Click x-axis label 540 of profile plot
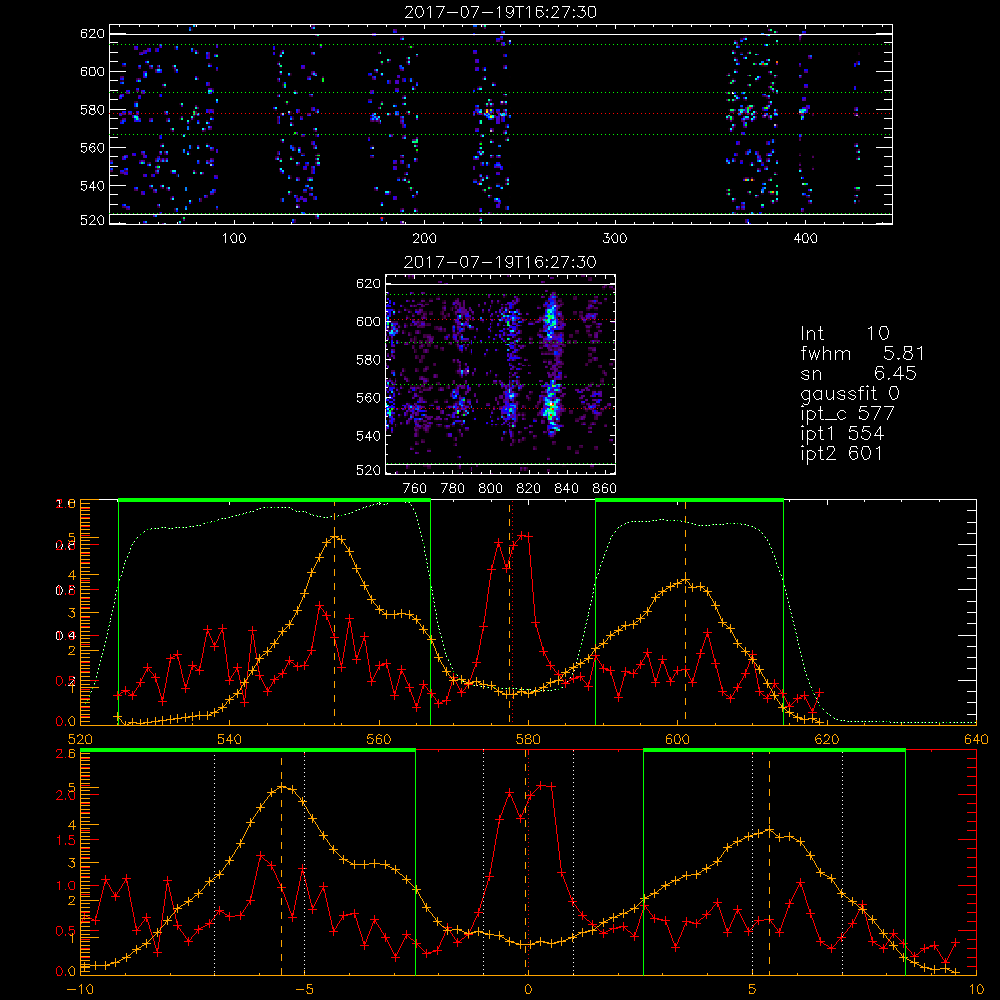 (230, 740)
